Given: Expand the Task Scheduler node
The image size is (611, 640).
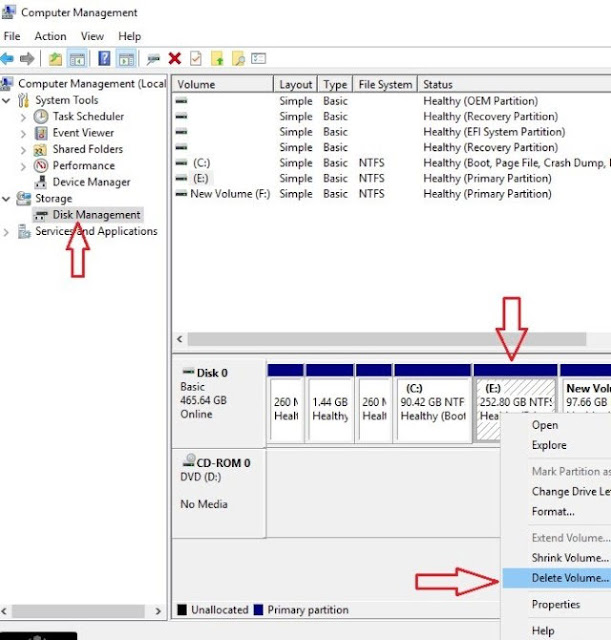Looking at the screenshot, I should tap(23, 118).
